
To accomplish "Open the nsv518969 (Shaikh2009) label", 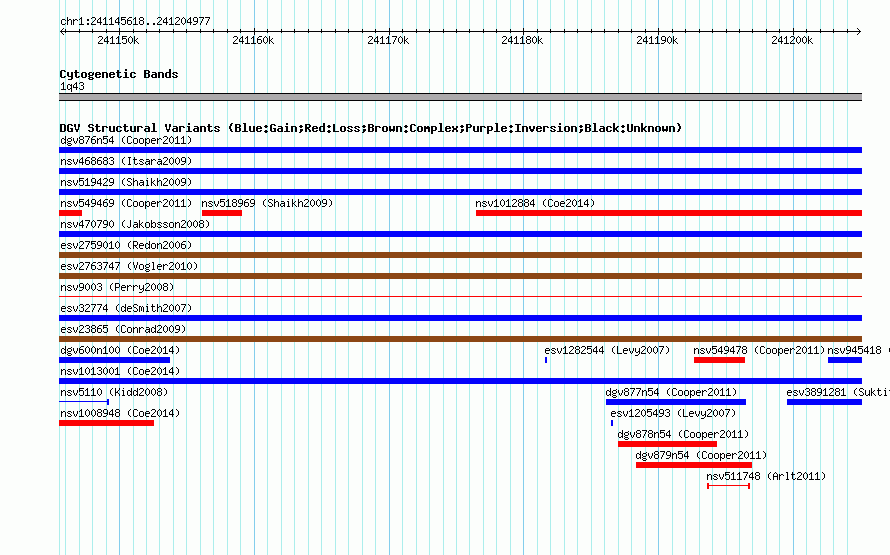I will click(x=267, y=203).
